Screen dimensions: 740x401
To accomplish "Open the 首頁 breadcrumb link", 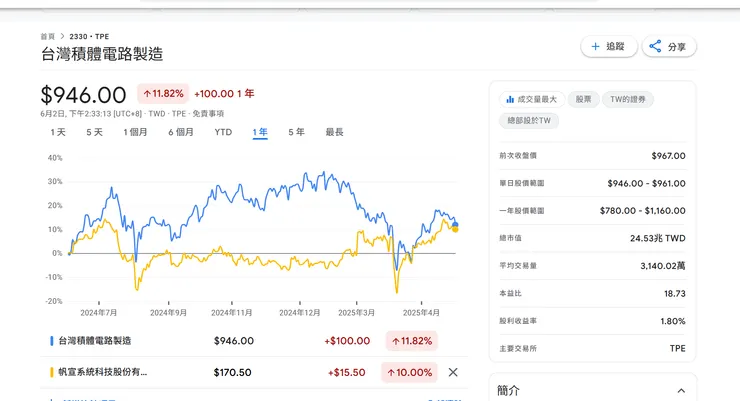I will click(x=48, y=36).
